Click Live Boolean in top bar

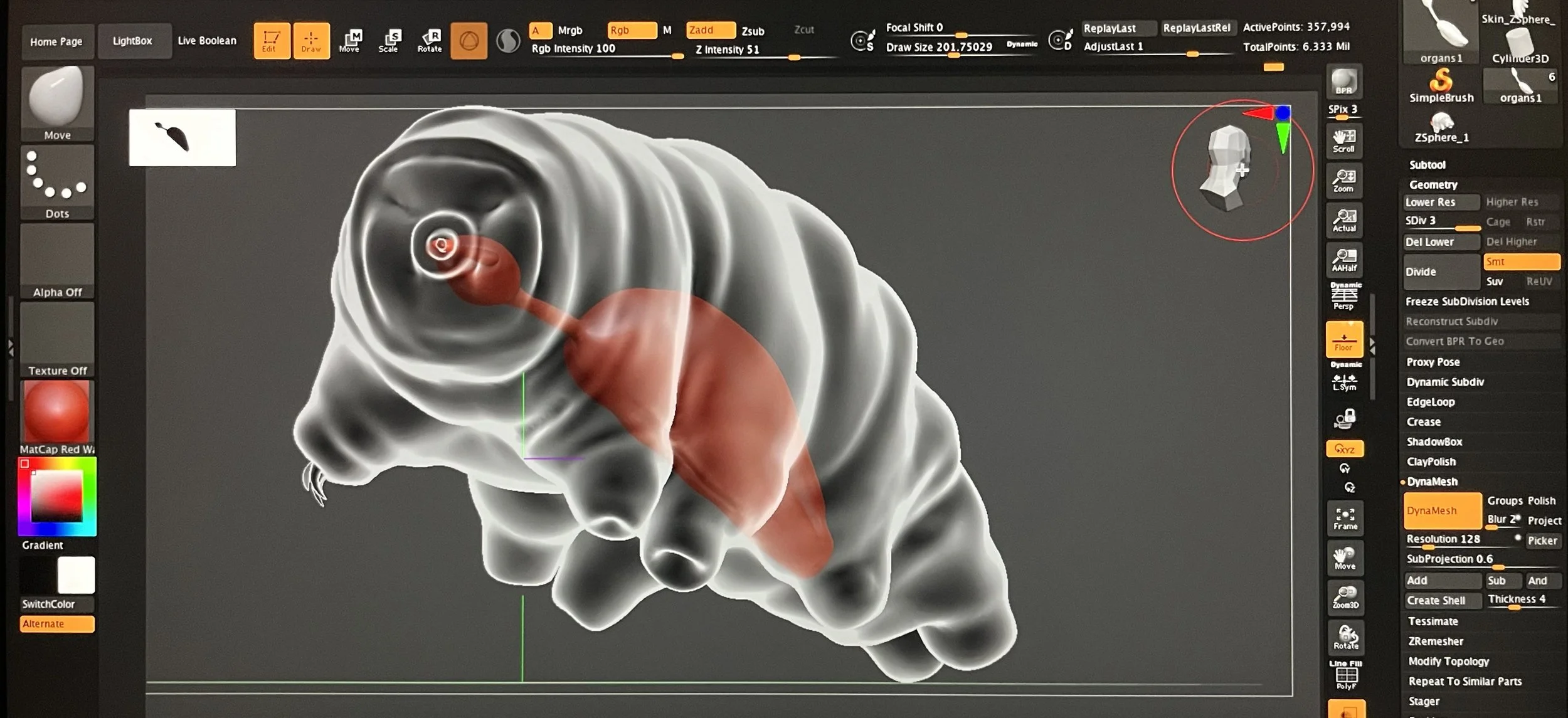[x=207, y=41]
